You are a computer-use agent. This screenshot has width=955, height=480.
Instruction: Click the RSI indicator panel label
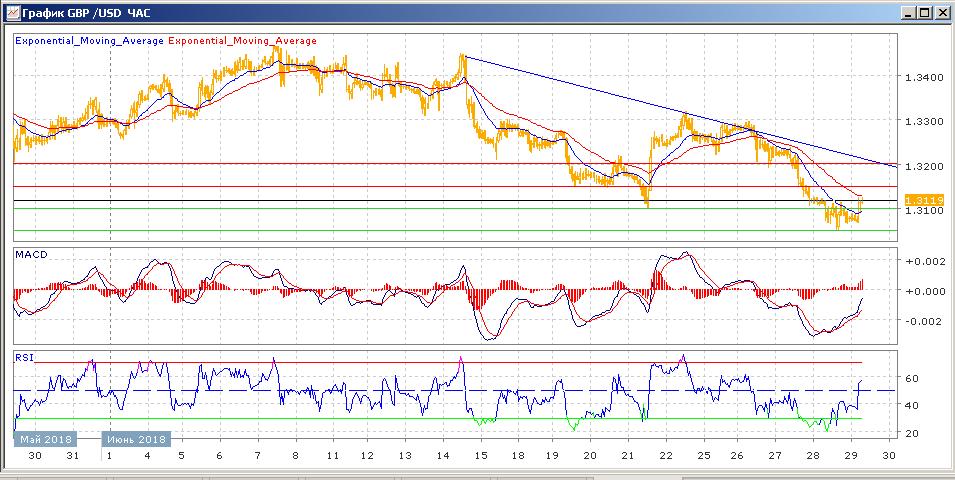23,358
